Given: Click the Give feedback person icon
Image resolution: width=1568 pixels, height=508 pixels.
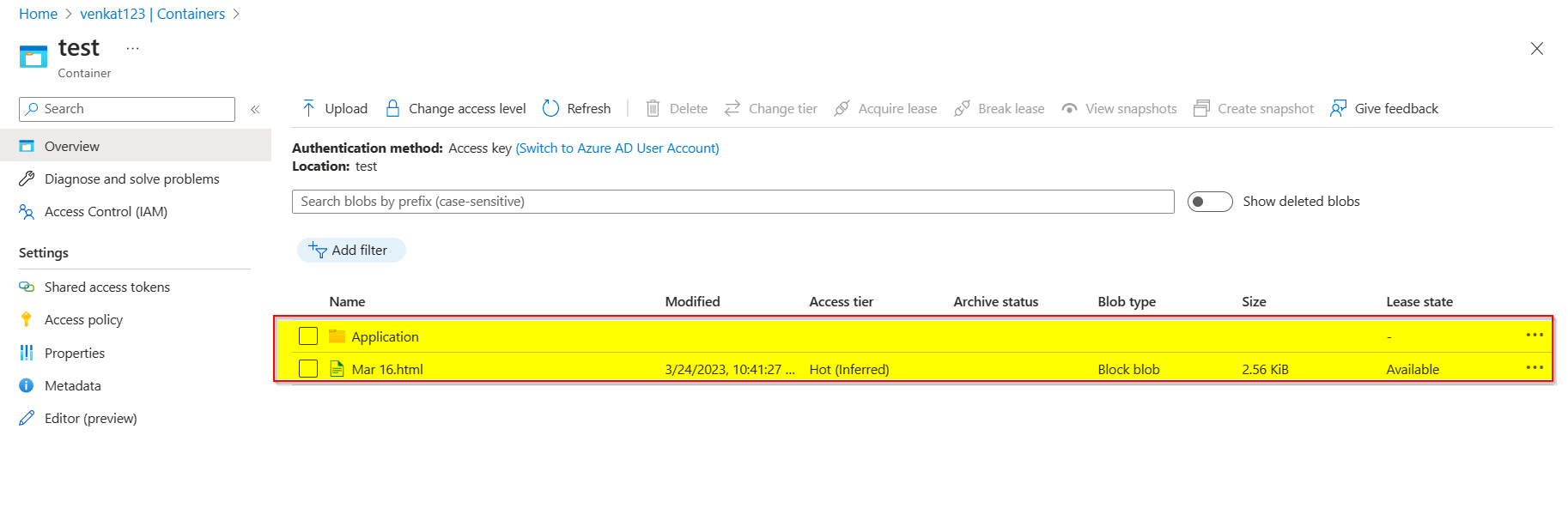Looking at the screenshot, I should tap(1338, 108).
